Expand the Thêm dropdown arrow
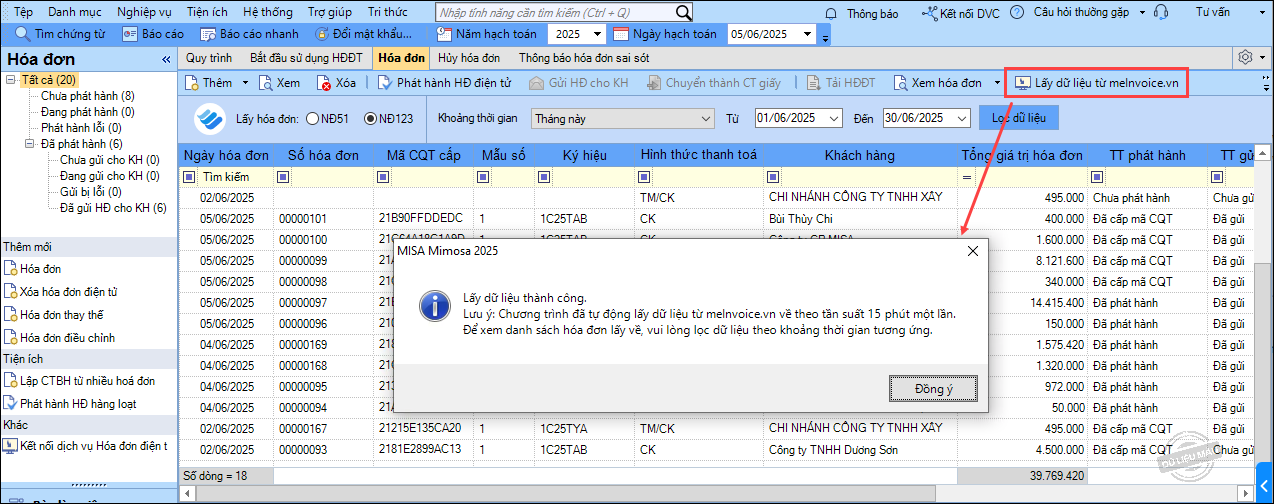1274x504 pixels. 245,82
